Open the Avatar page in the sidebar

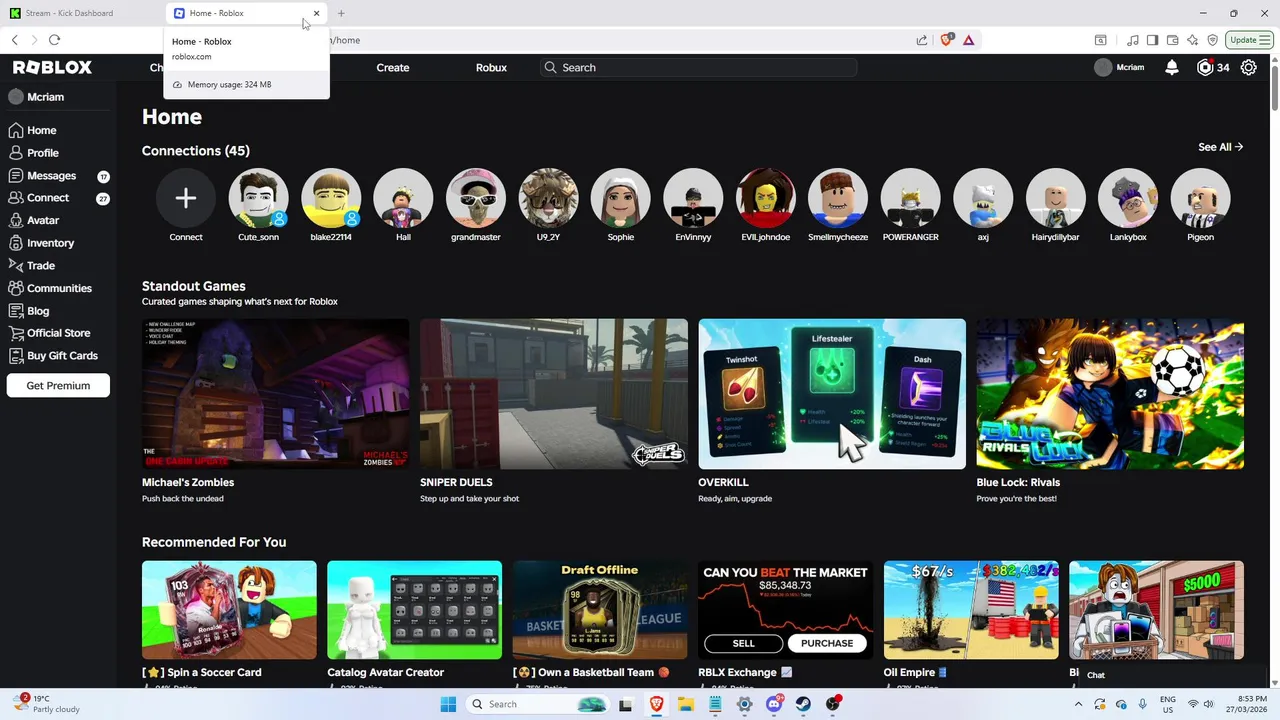tap(34, 220)
